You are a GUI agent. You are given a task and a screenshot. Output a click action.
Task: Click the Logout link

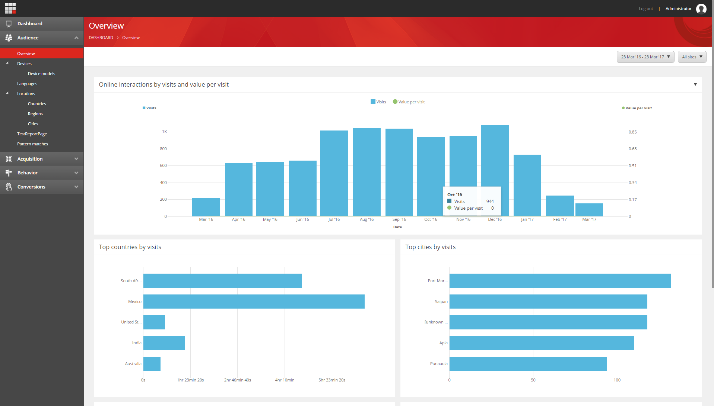646,9
